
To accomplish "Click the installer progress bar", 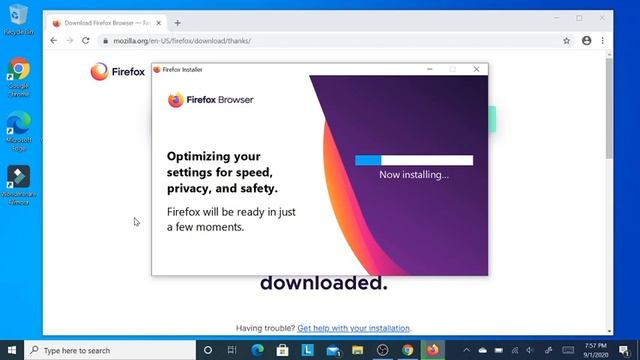I will 414,160.
